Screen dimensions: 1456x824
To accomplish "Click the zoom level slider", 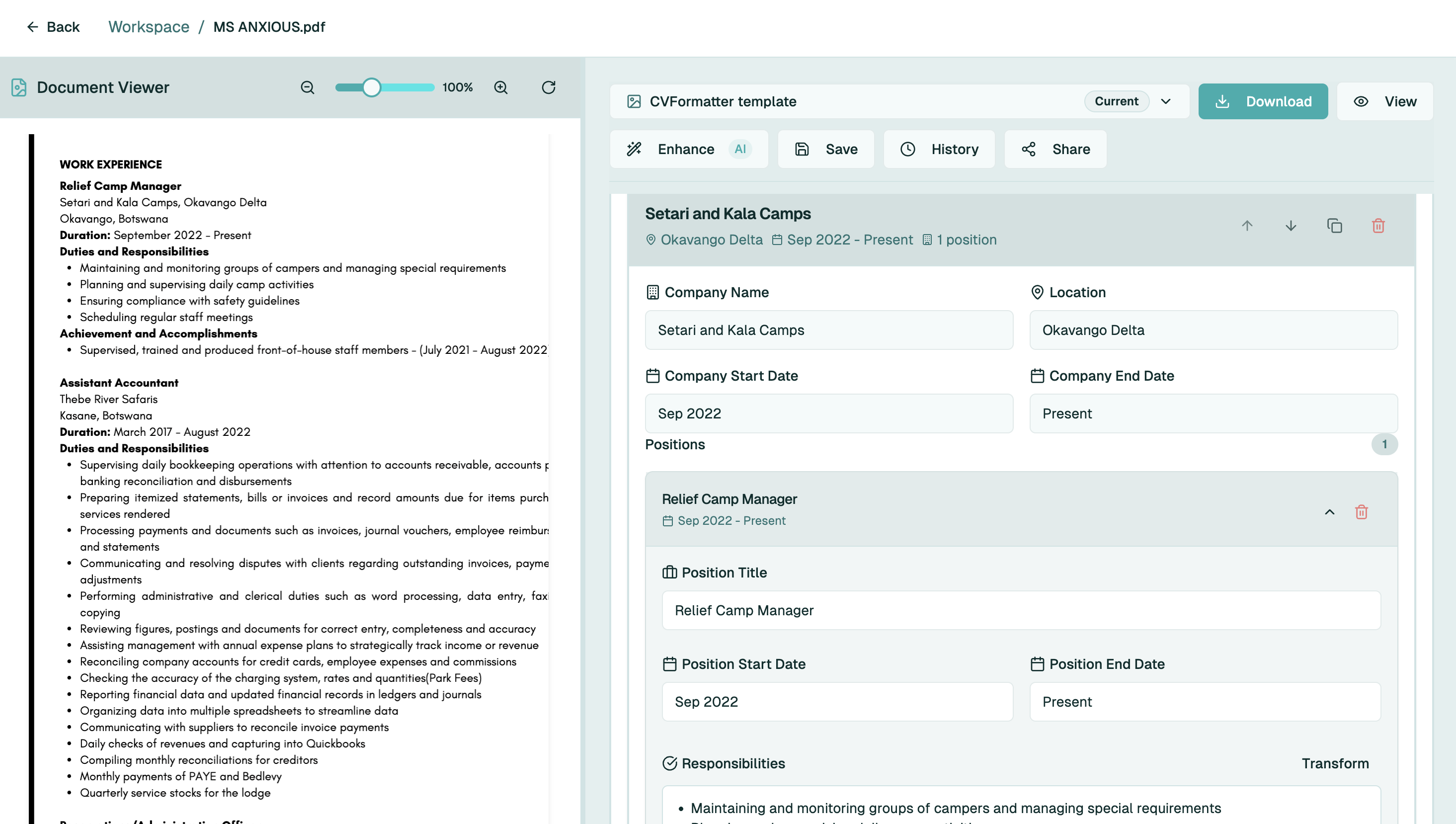I will click(385, 87).
